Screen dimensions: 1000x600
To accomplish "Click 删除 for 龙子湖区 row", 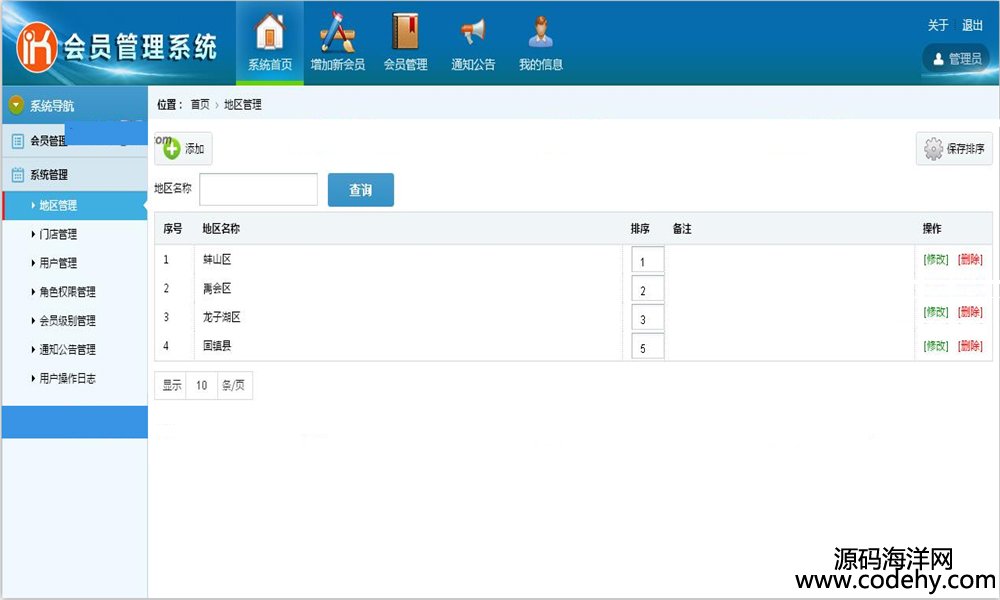I will click(x=970, y=311).
